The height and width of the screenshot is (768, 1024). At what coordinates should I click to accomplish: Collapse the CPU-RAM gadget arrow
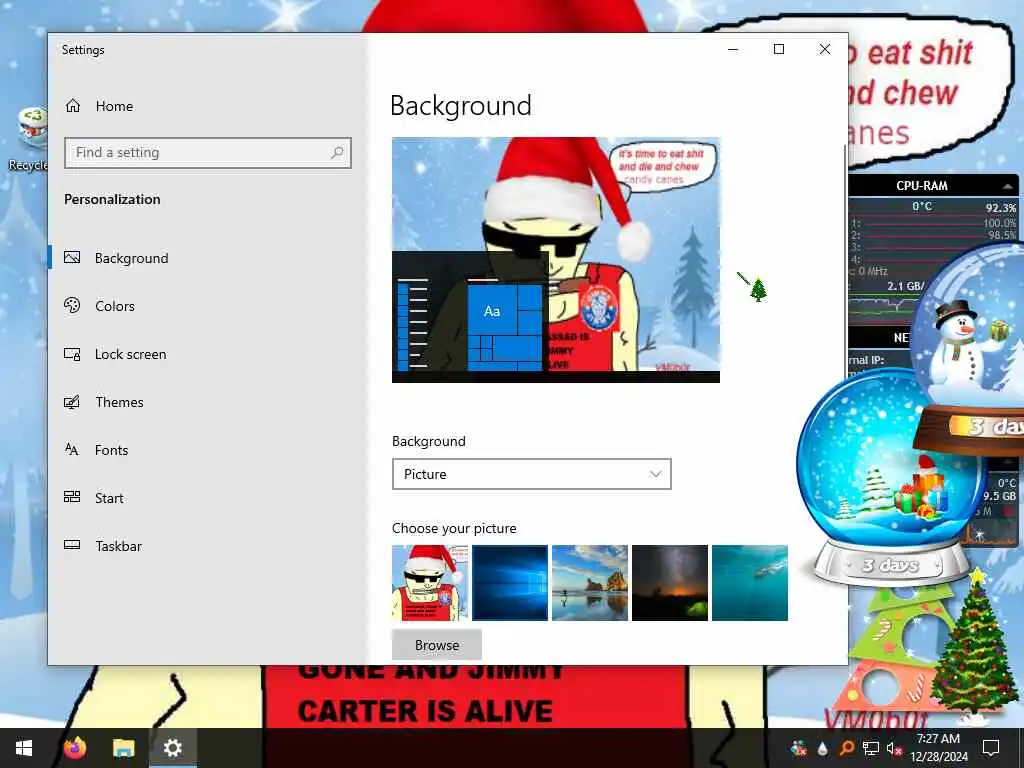click(x=1007, y=186)
